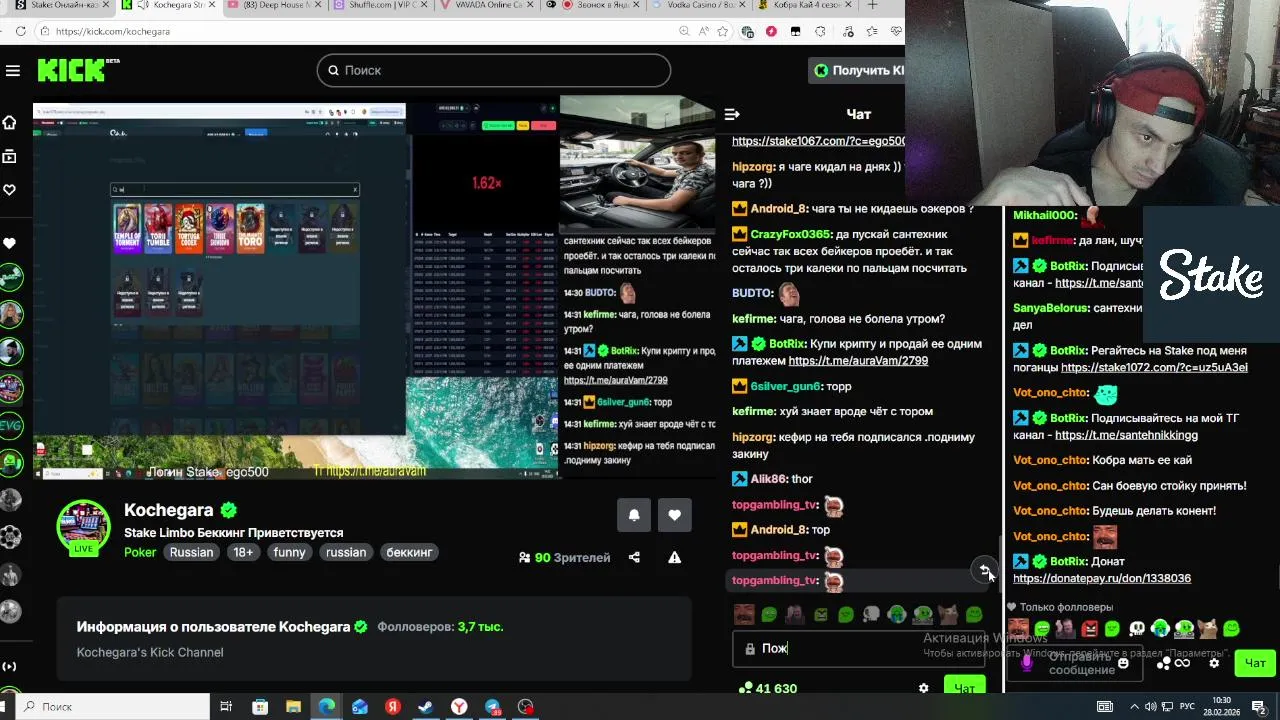Refresh the page
The width and height of the screenshot is (1280, 720).
tap(22, 31)
